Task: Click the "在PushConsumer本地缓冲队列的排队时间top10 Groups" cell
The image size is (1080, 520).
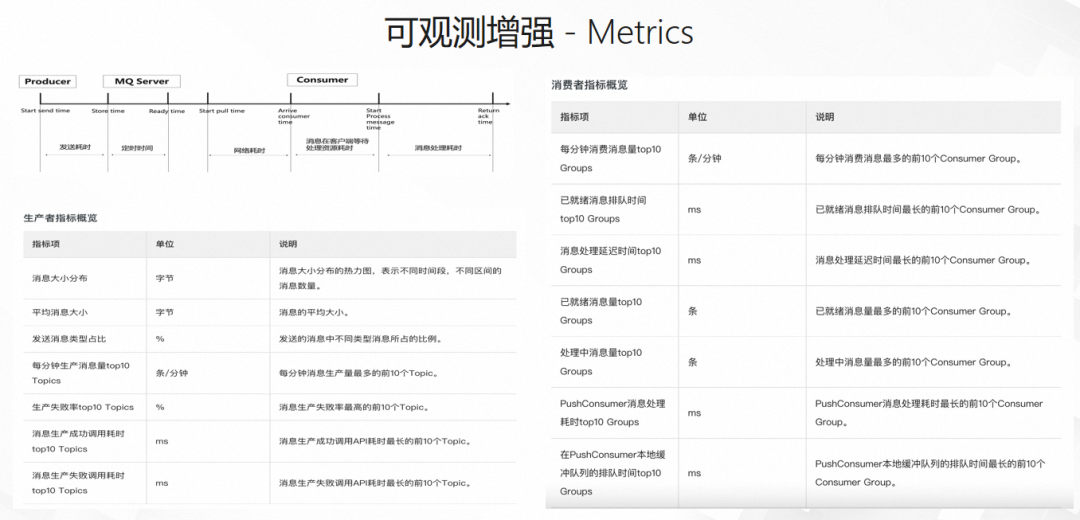Action: pyautogui.click(x=612, y=472)
